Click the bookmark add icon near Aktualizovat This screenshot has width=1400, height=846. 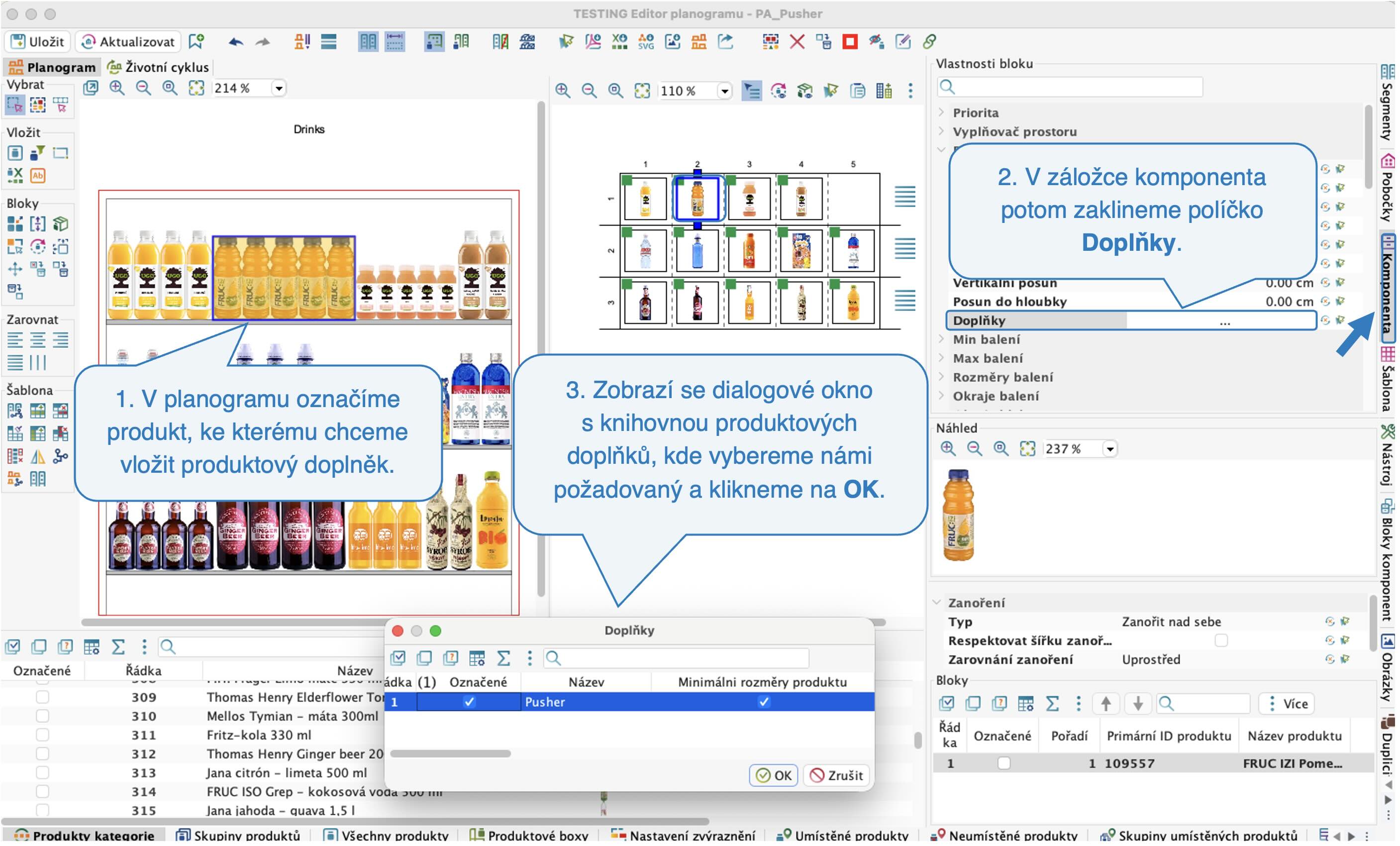[196, 41]
